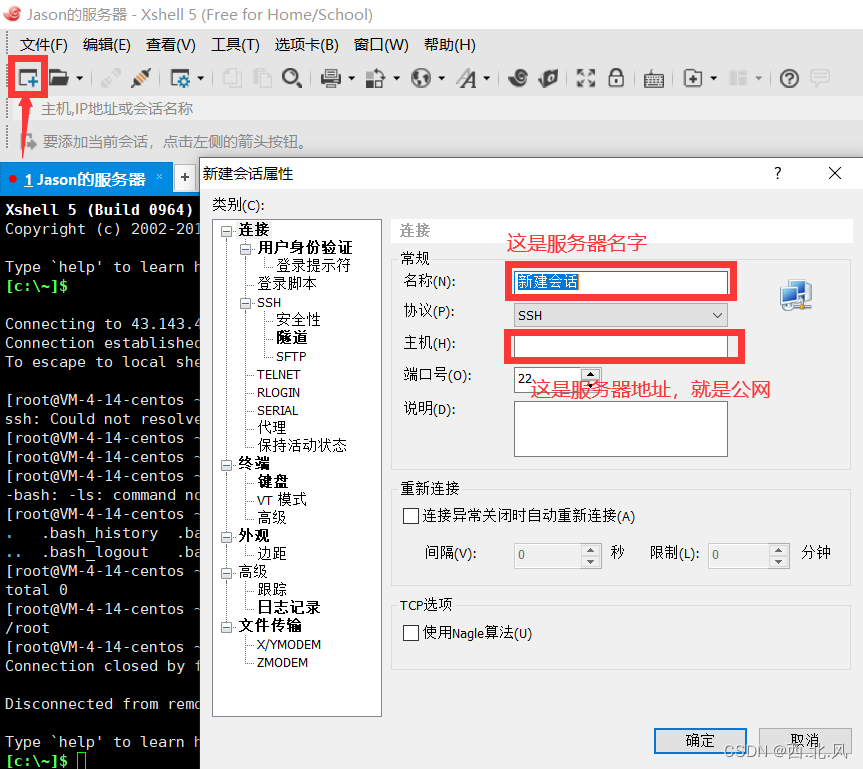The width and height of the screenshot is (863, 769).
Task: Collapse the SSH tree node
Action: pos(245,303)
